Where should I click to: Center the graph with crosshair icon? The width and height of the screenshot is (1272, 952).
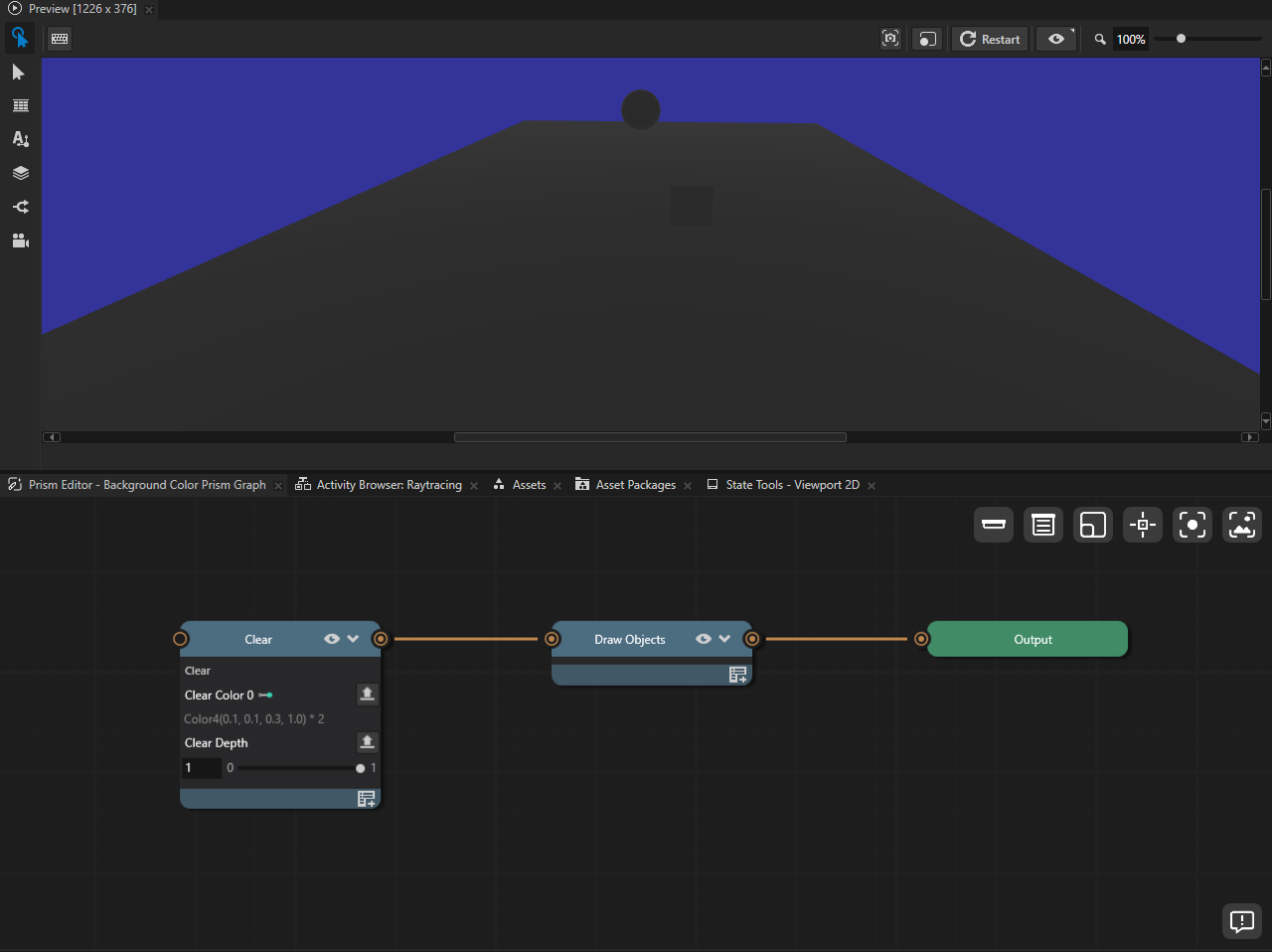click(1143, 525)
